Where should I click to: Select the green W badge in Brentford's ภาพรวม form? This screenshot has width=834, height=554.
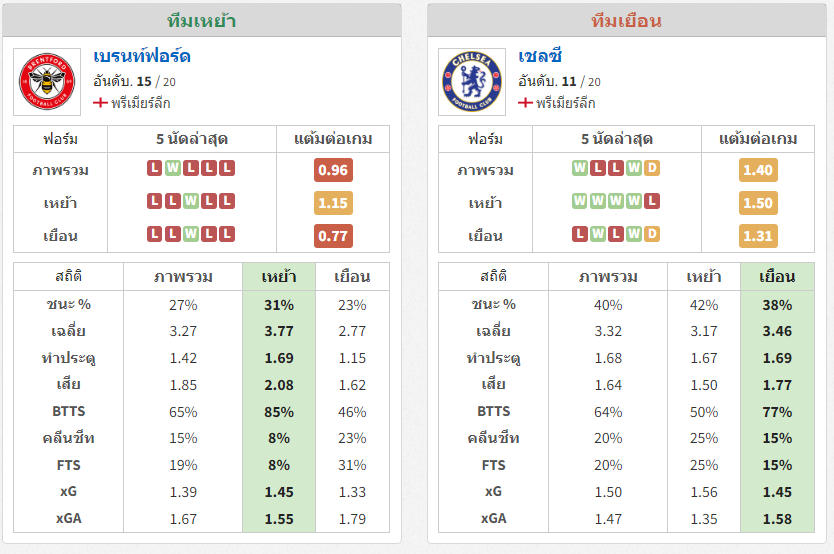click(x=173, y=169)
